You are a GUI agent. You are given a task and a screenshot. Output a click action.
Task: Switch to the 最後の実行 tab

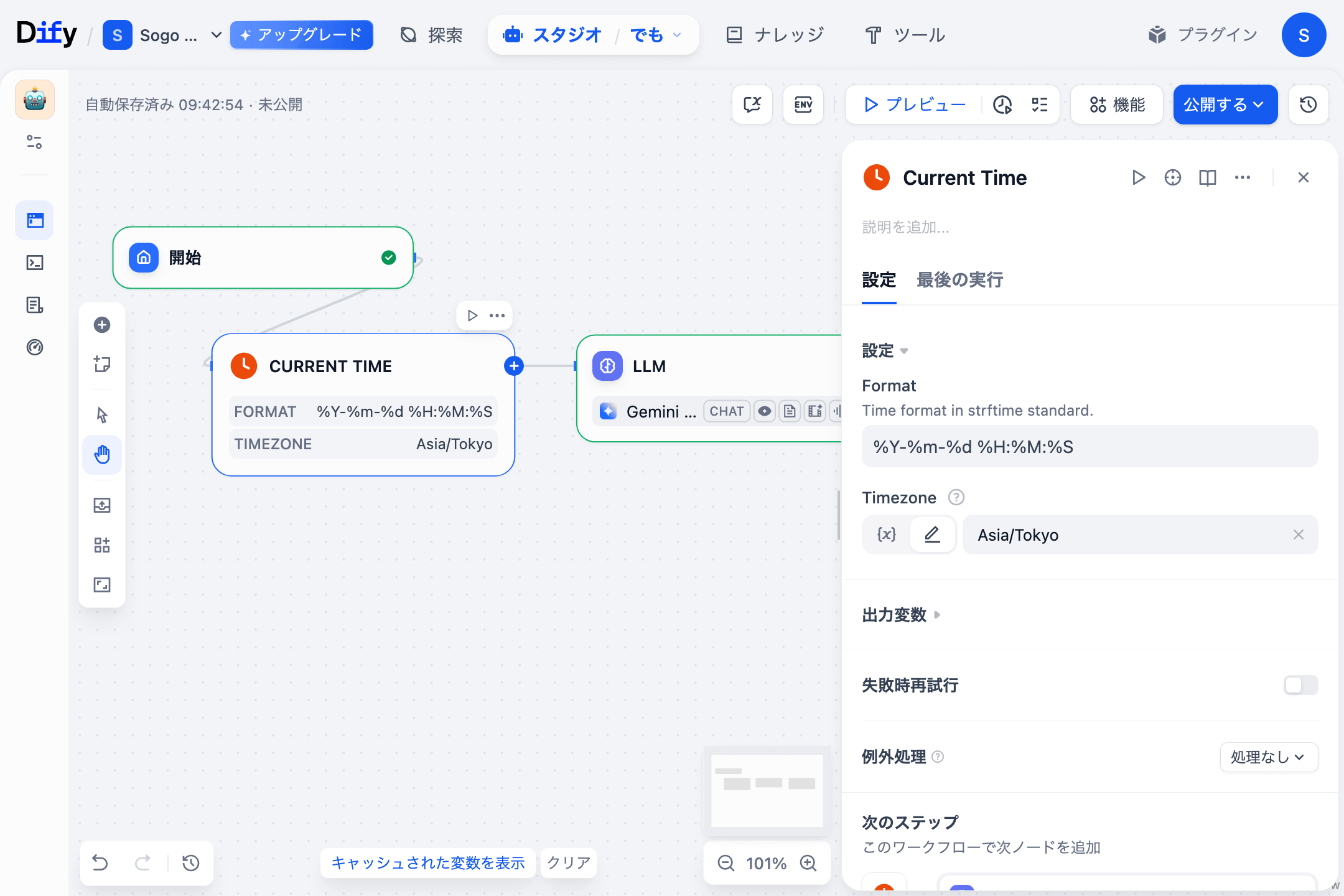pos(959,280)
